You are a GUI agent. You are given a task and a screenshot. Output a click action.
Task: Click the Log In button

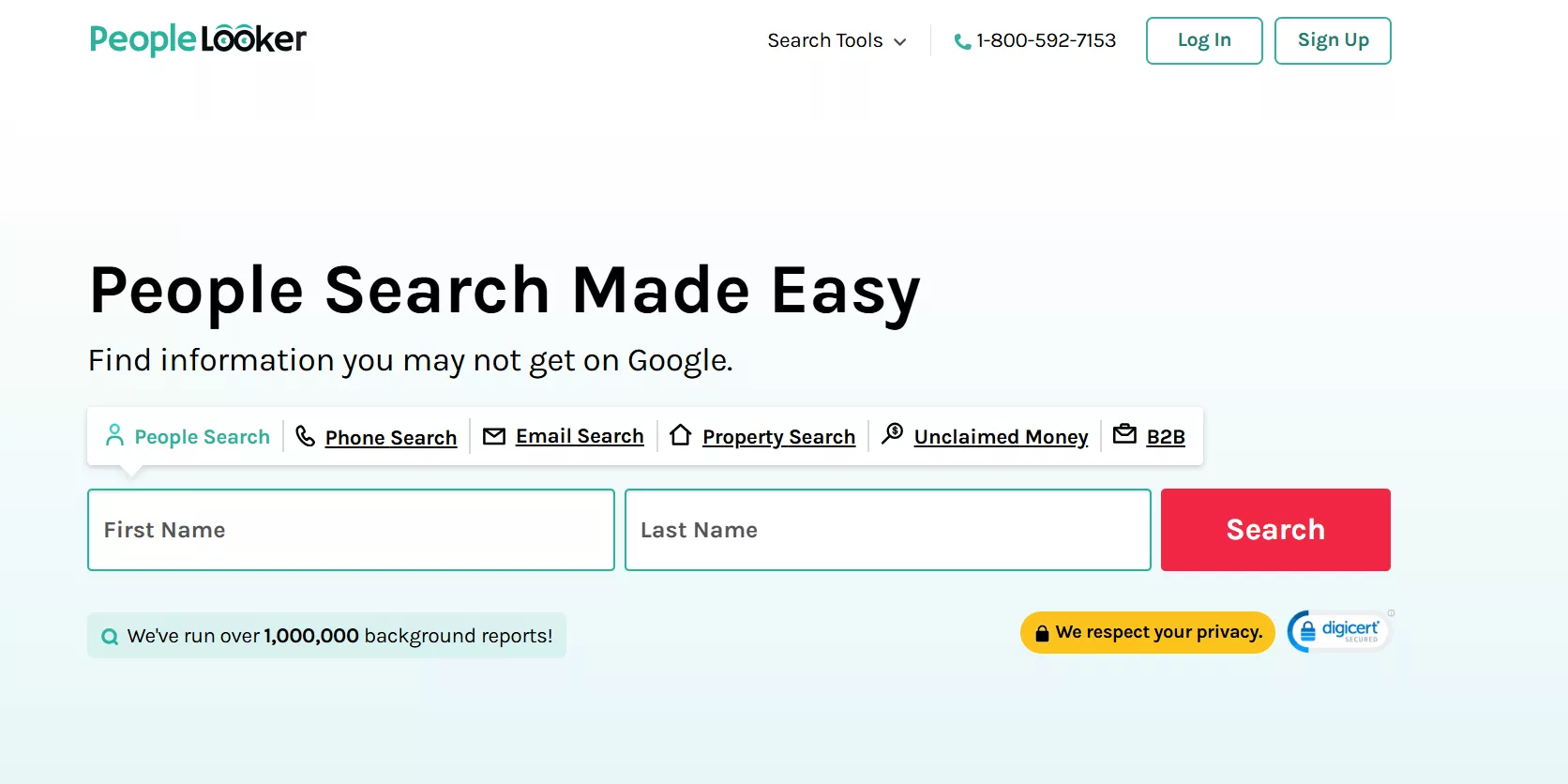coord(1204,40)
